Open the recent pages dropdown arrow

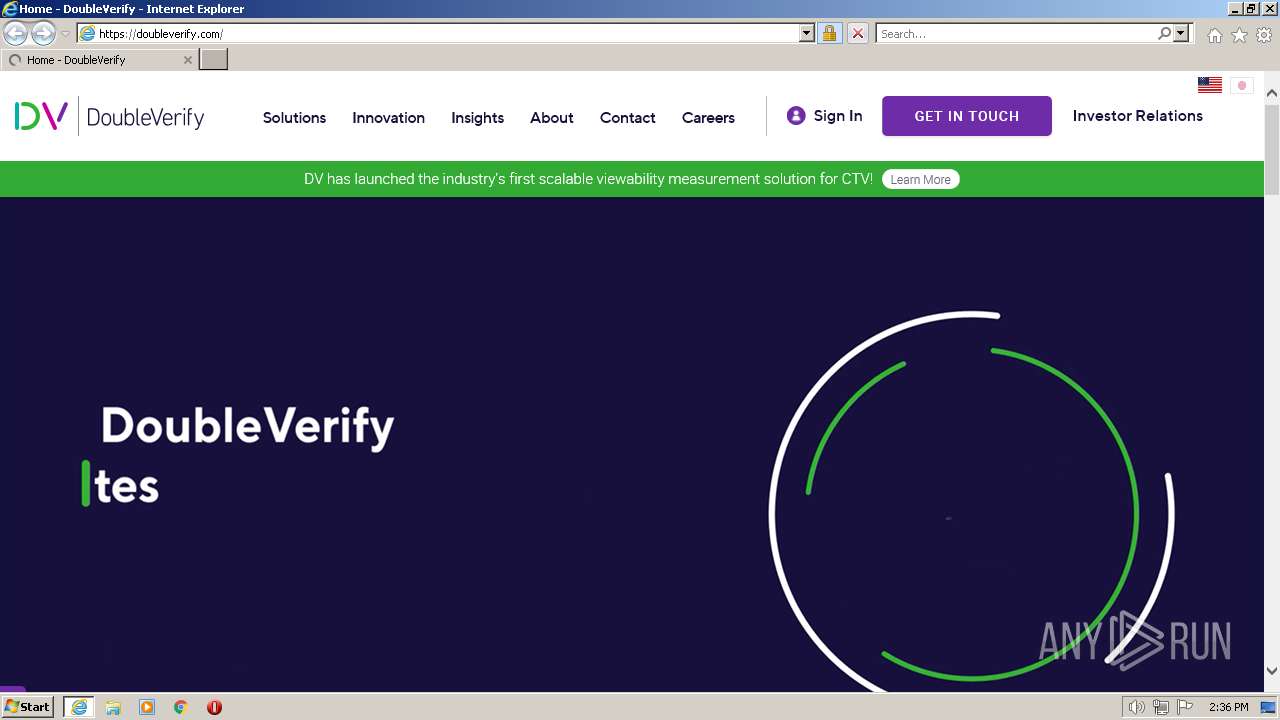(x=66, y=34)
